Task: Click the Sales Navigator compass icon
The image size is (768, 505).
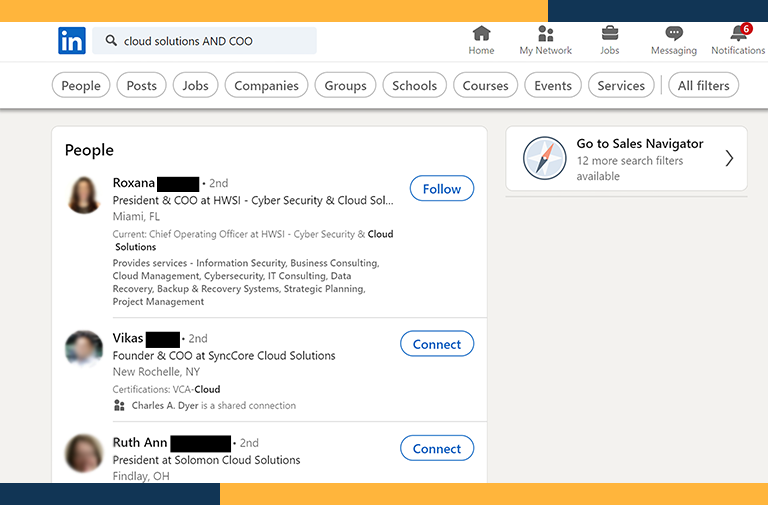Action: [544, 158]
